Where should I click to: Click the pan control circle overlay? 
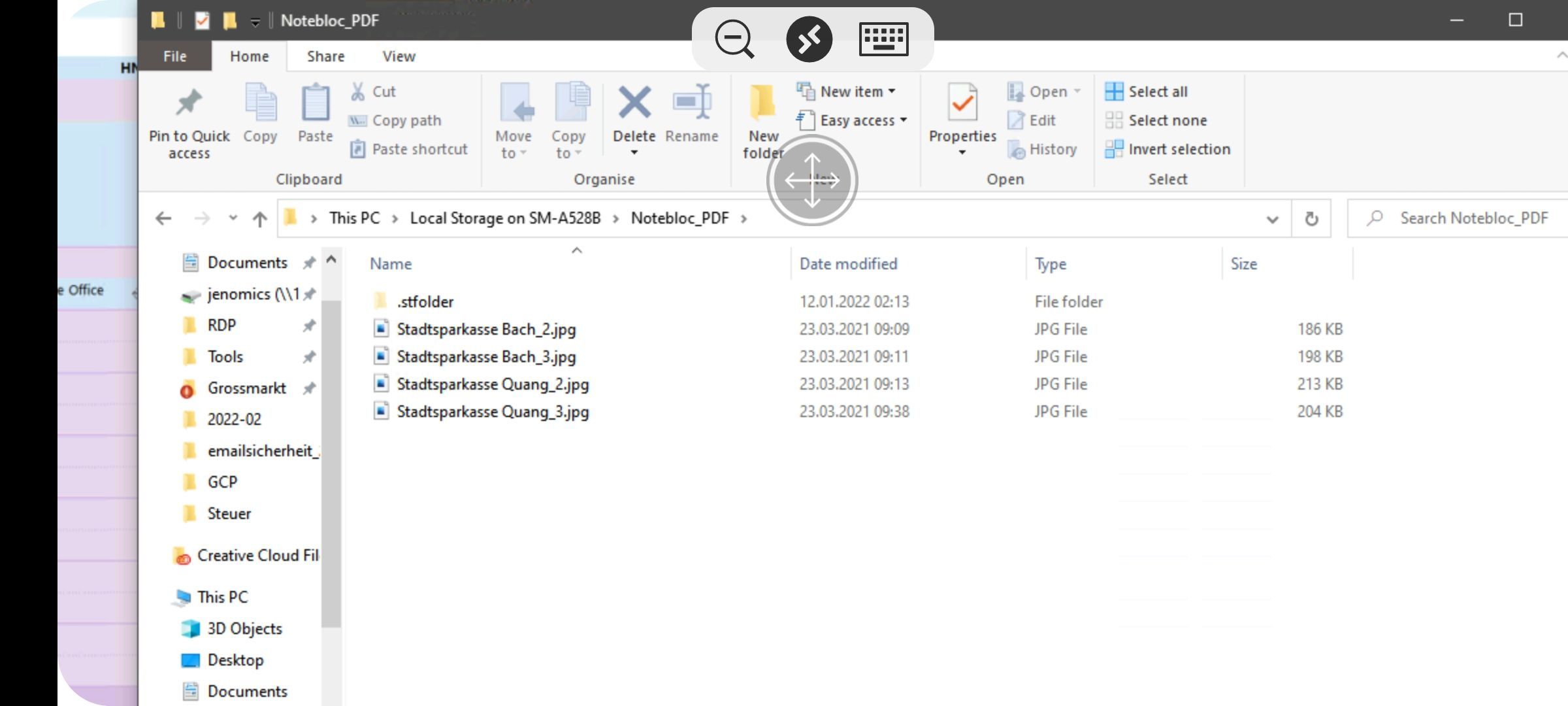[811, 180]
